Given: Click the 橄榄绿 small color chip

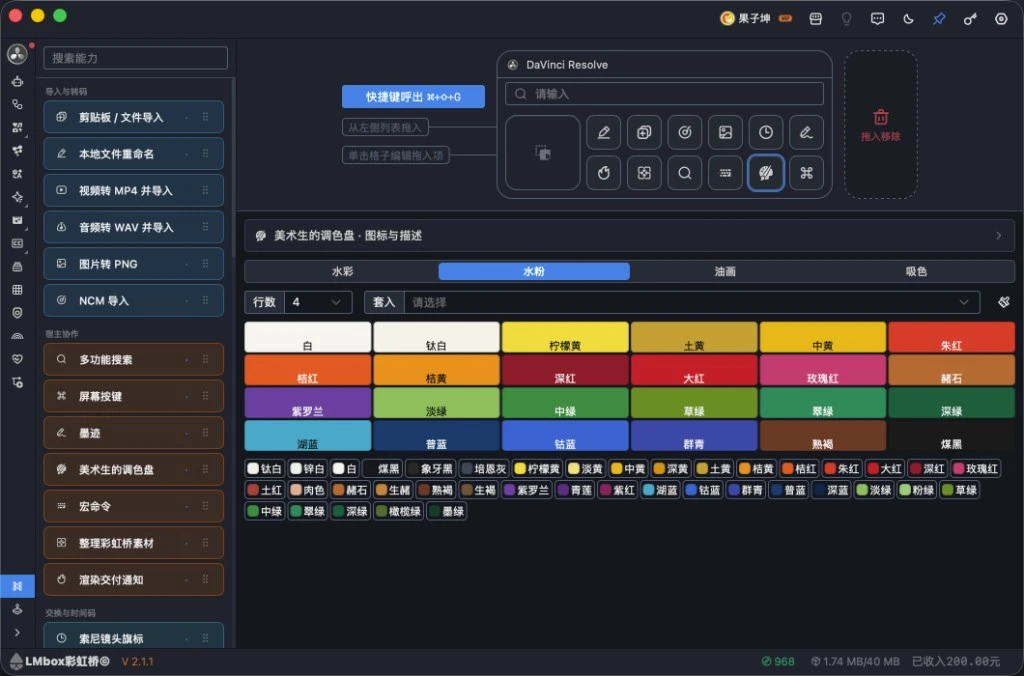Looking at the screenshot, I should click(x=398, y=511).
